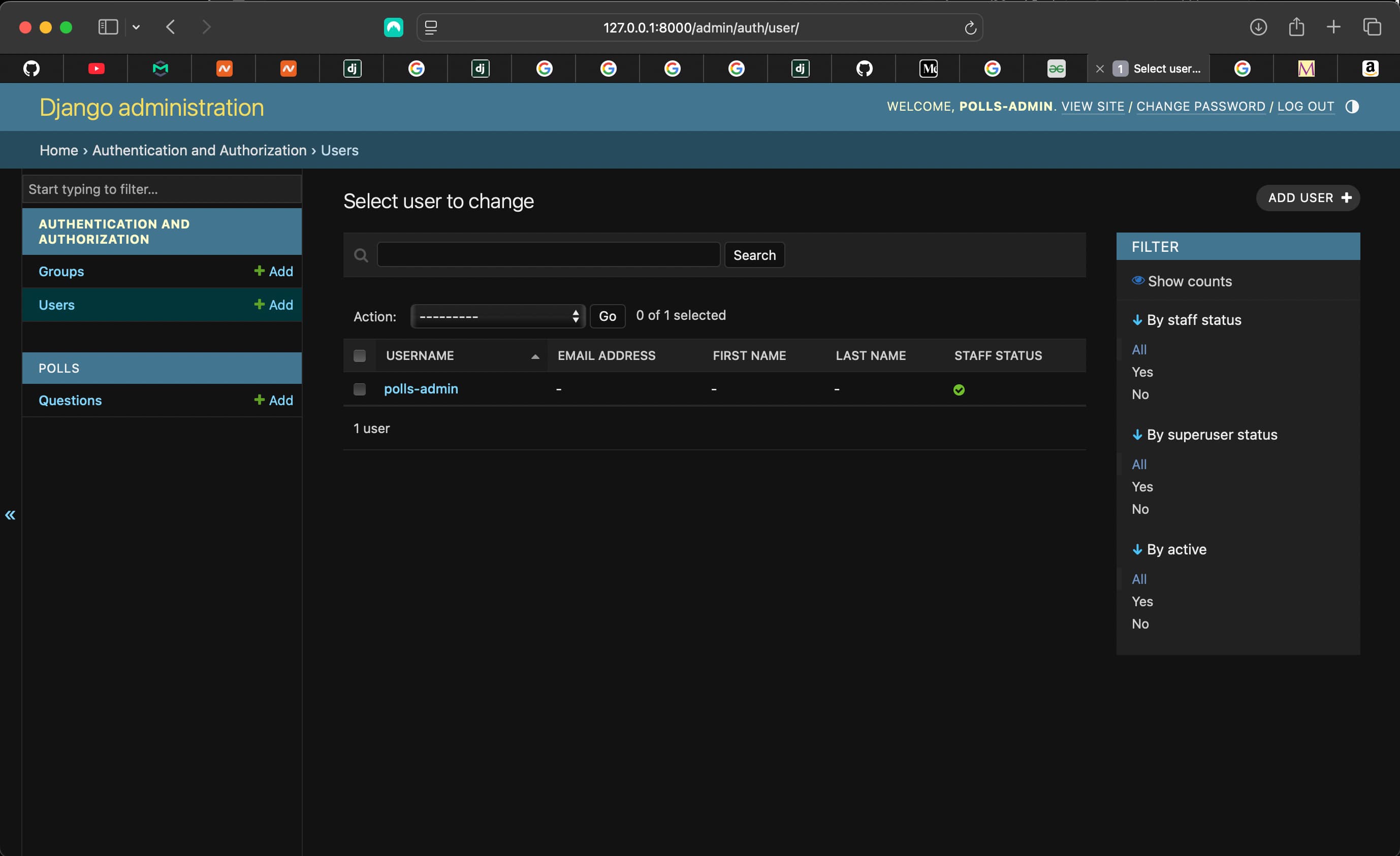Show tab overview icon in Safari toolbar
Screen dimensions: 1400x856
(x=1372, y=27)
